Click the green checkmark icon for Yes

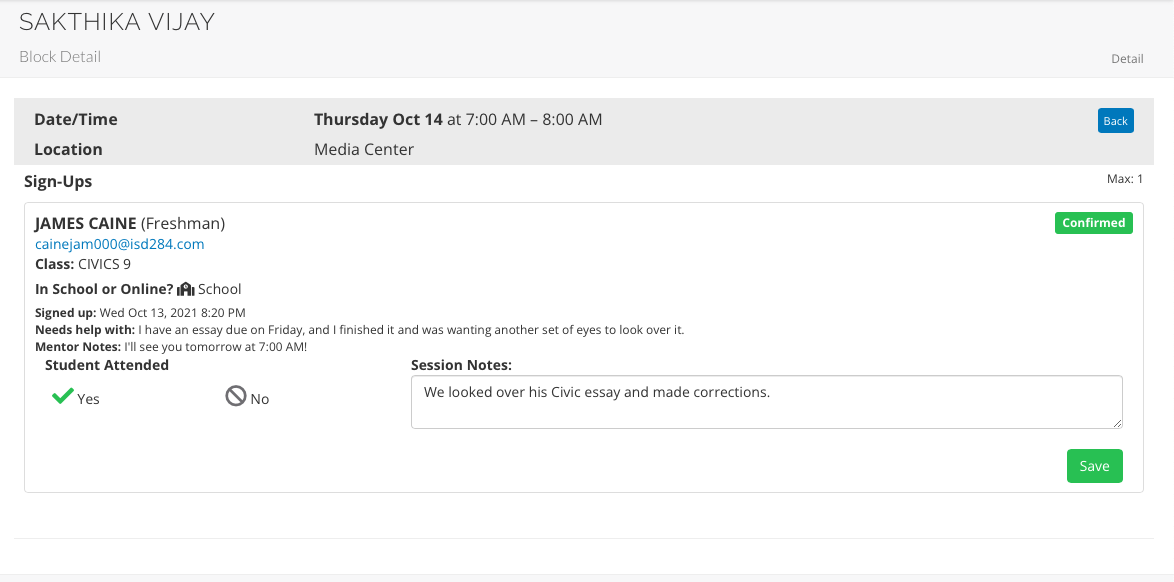click(x=63, y=397)
